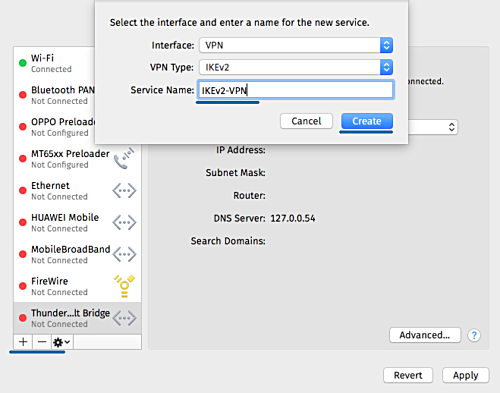
Task: Click the 'Search Domains:' label
Action: coord(228,241)
